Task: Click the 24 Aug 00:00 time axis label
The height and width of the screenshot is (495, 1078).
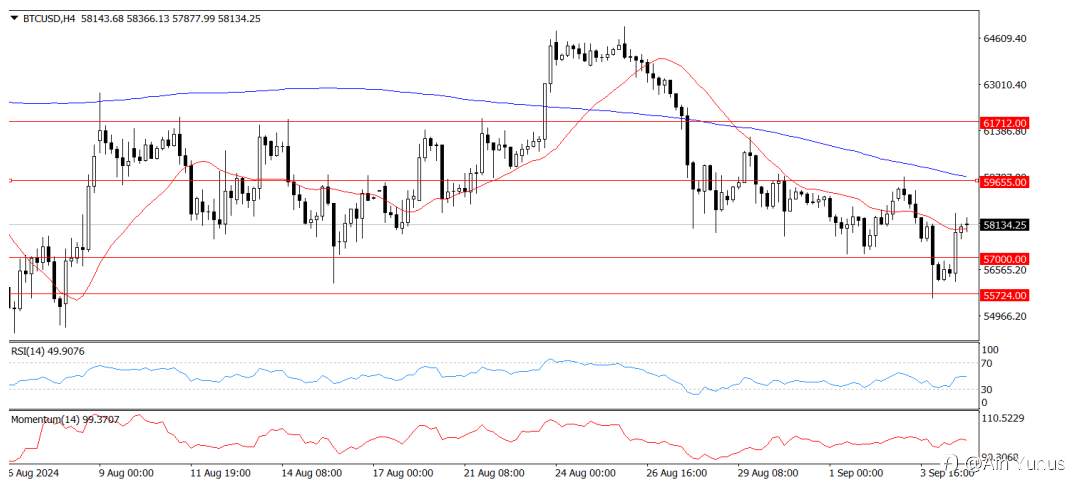Action: [x=586, y=473]
